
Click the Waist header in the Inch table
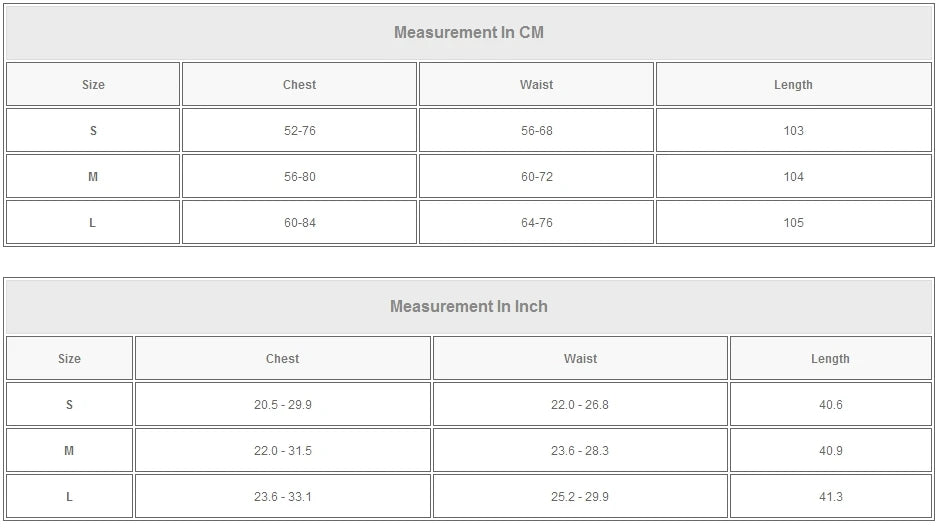pos(580,359)
